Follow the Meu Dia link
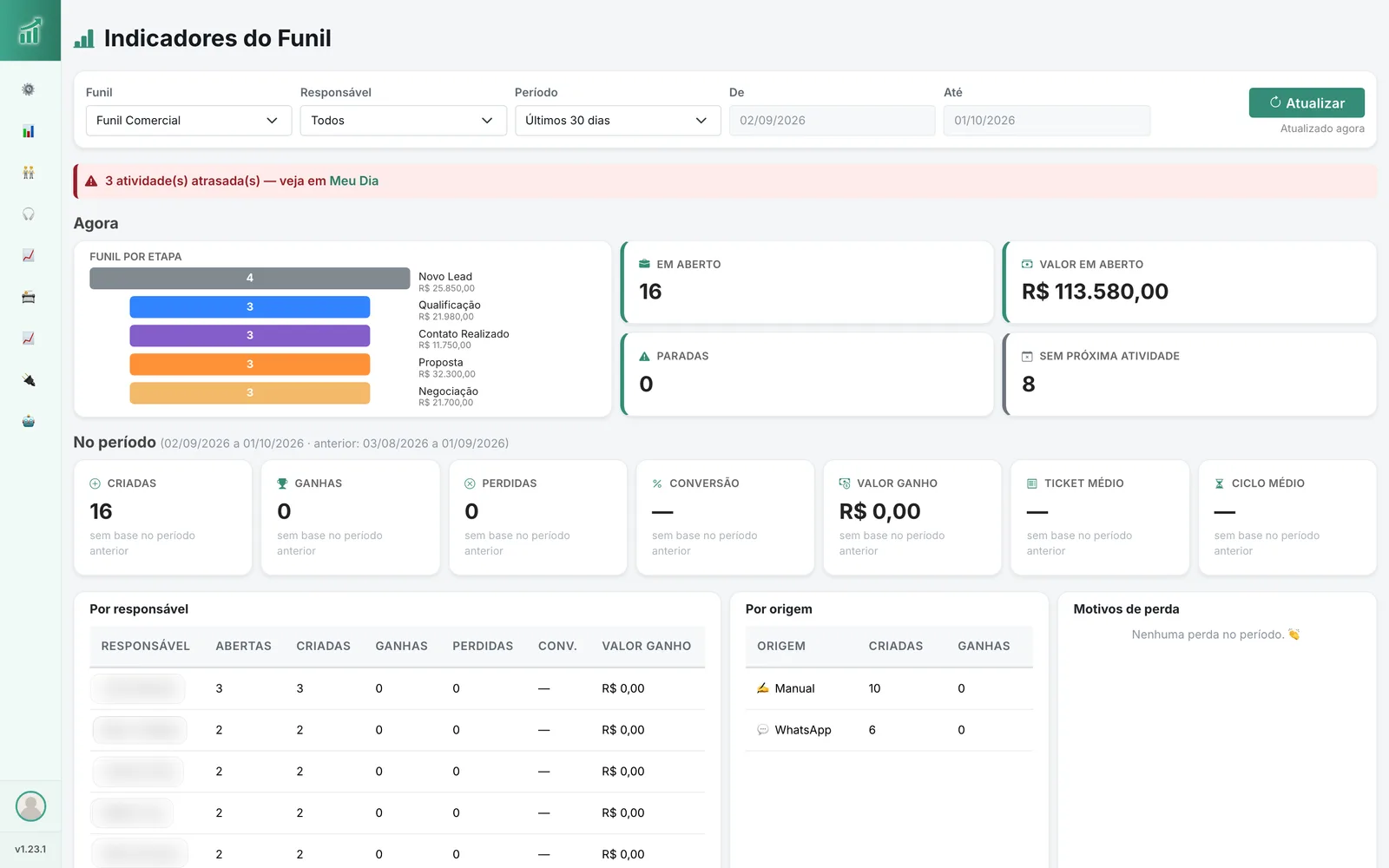 click(x=353, y=181)
